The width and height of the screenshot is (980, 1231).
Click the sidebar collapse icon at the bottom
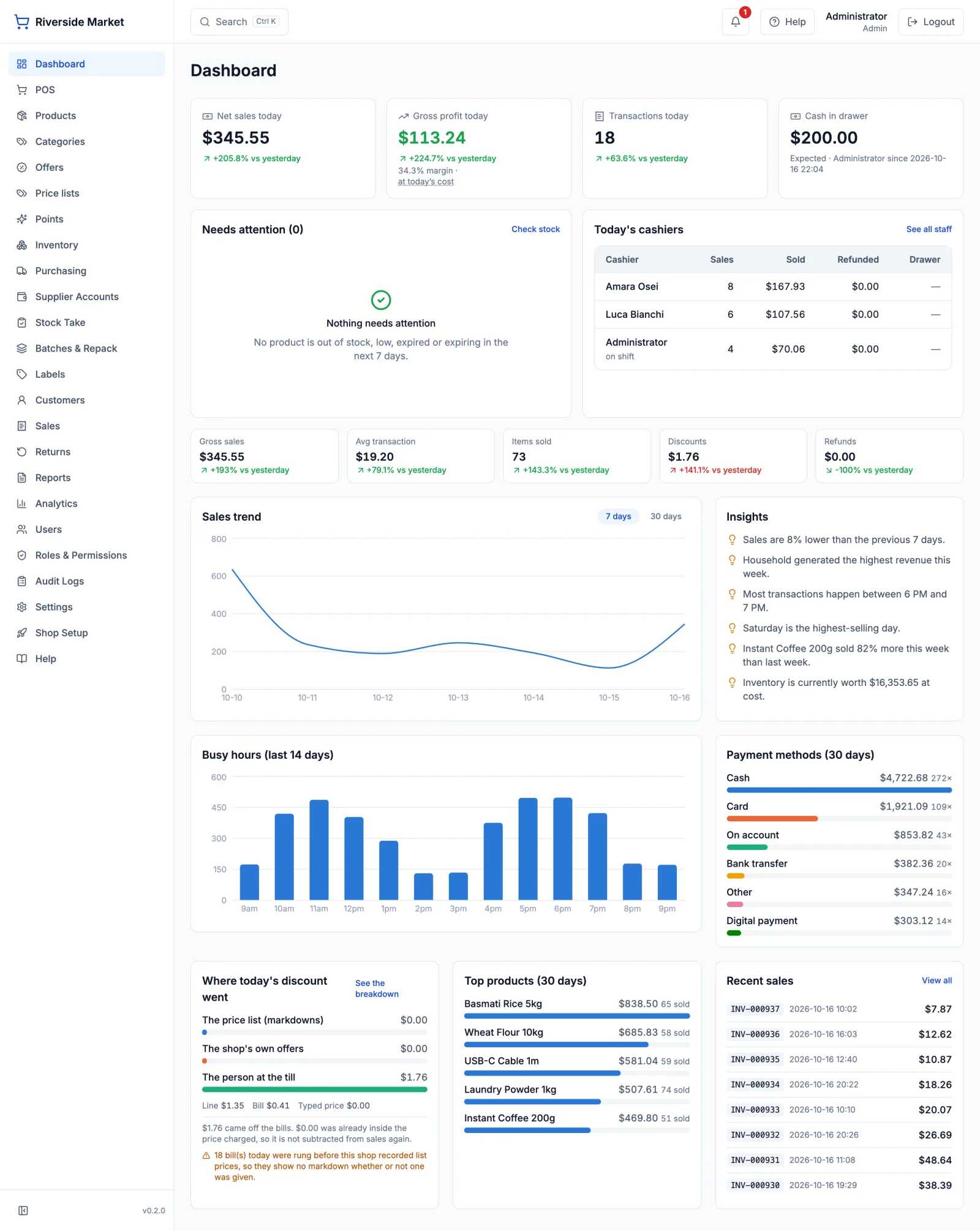click(23, 1210)
